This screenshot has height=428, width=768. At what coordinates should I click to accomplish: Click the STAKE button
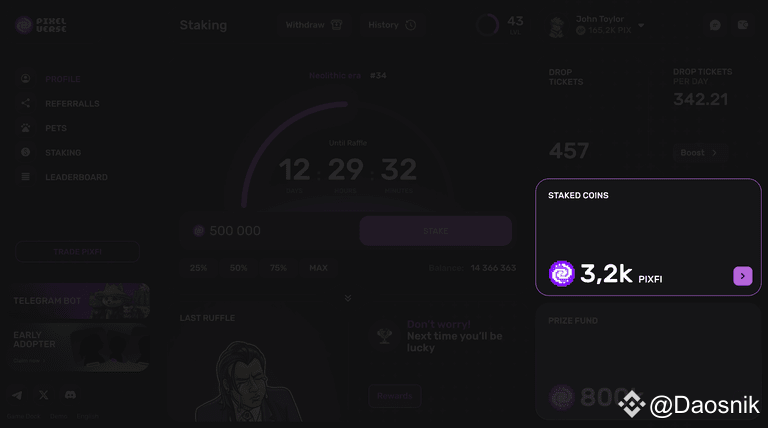435,231
